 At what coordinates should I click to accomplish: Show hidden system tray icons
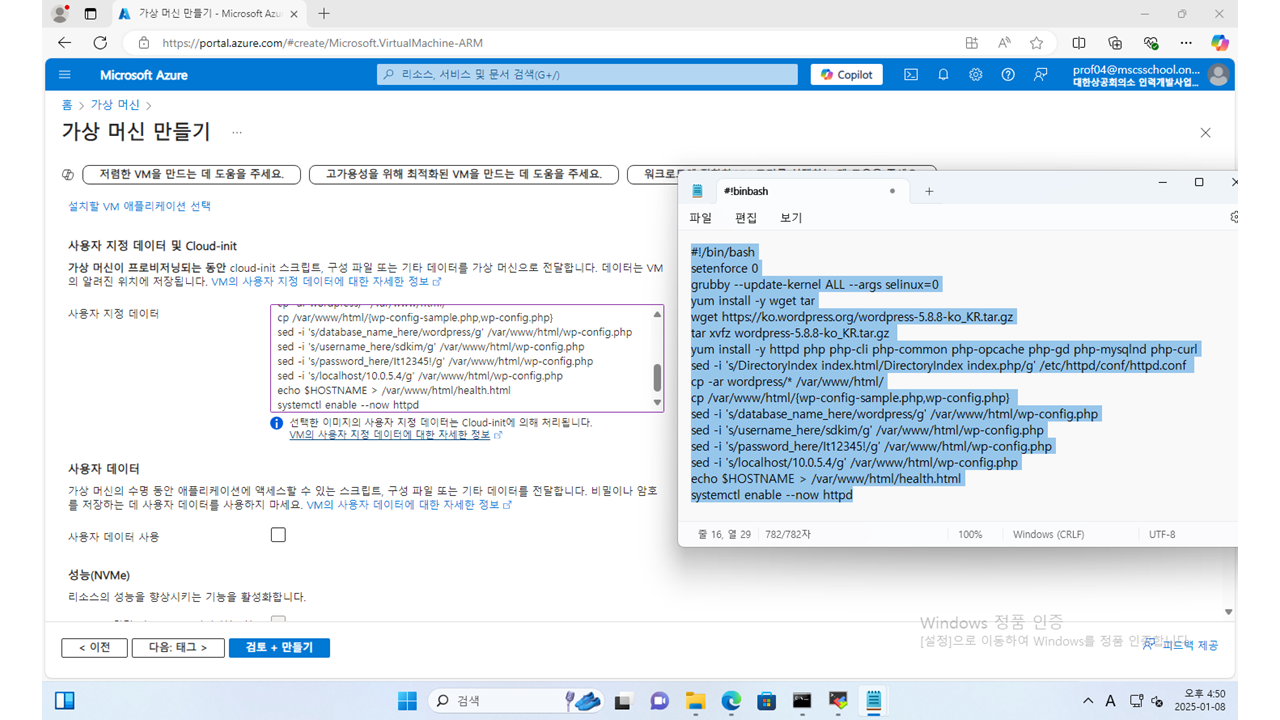pos(1088,701)
